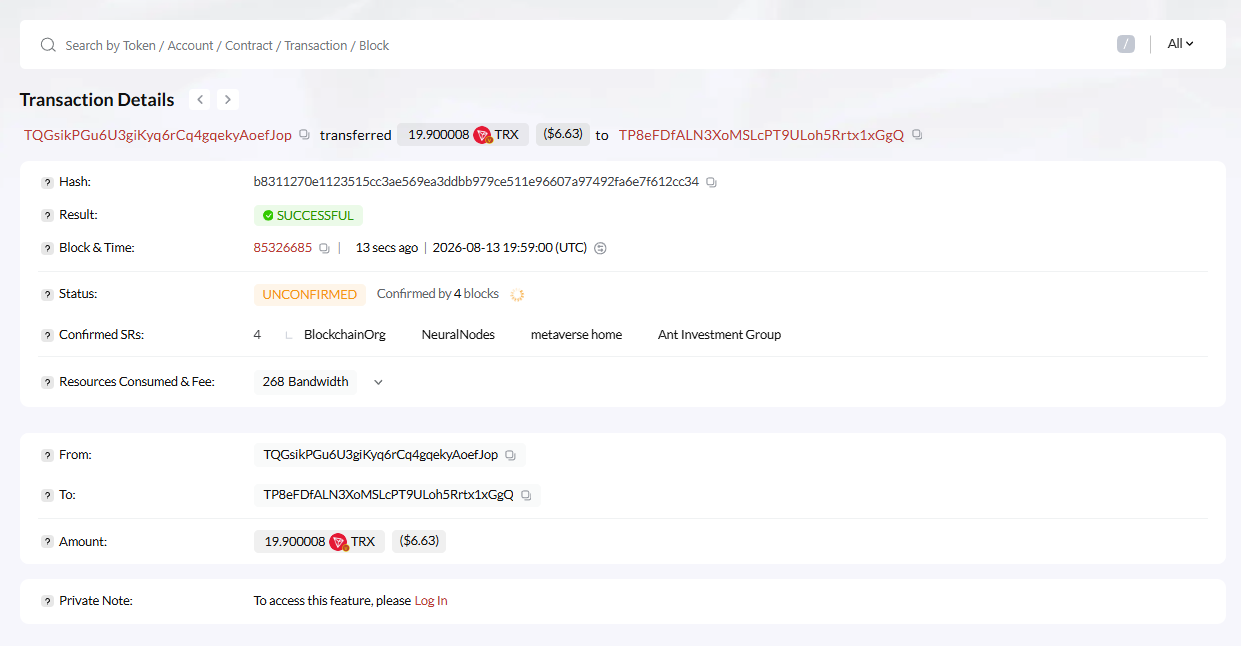Open block 85326685 link
The height and width of the screenshot is (646, 1241).
[283, 248]
